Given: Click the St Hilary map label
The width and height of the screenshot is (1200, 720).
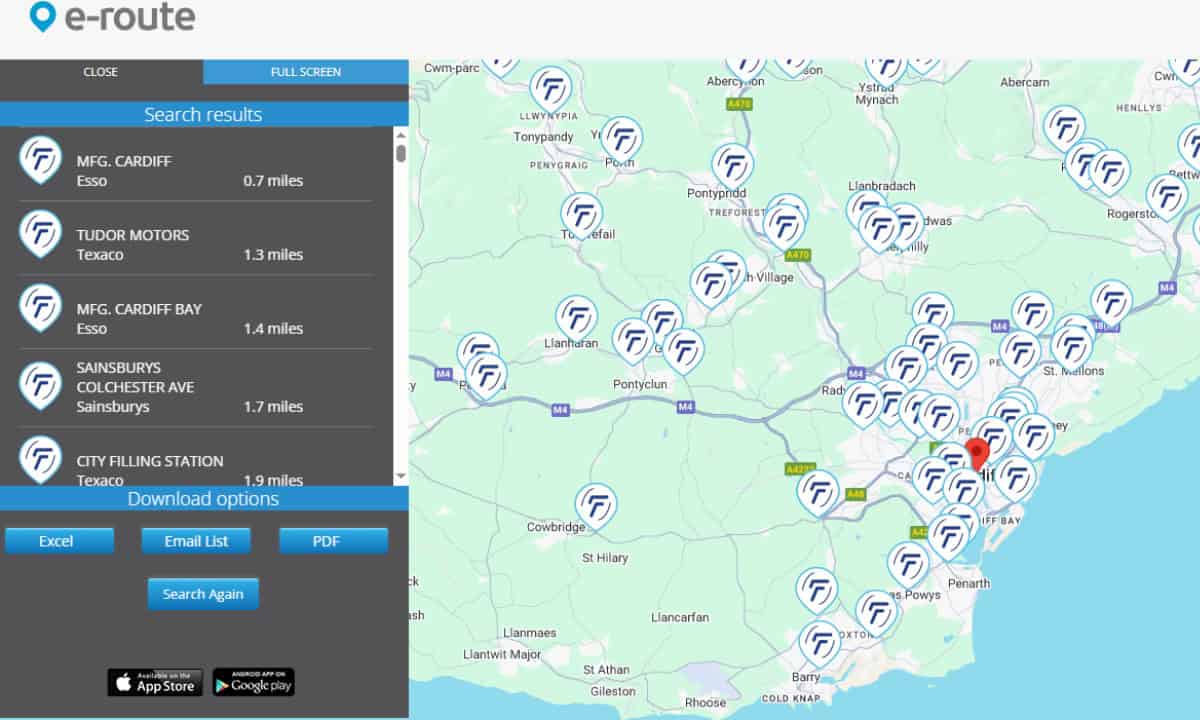Looking at the screenshot, I should click(605, 558).
